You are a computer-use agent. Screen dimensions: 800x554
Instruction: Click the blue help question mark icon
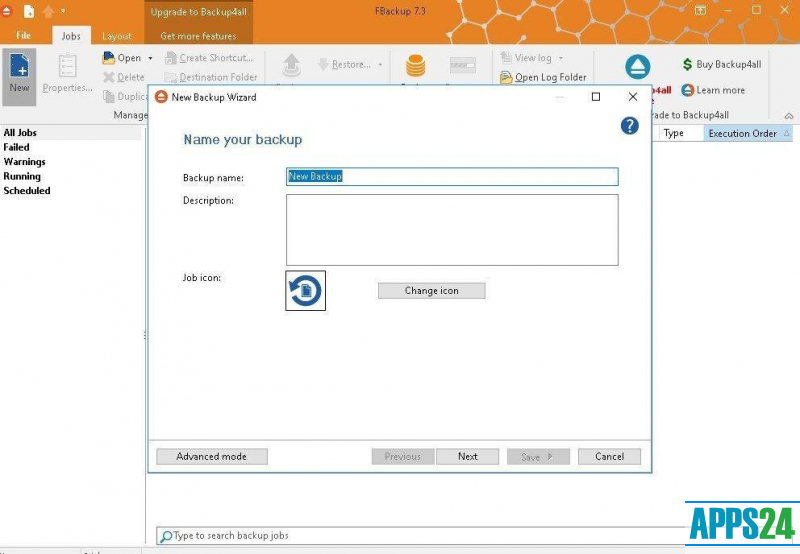pos(629,125)
